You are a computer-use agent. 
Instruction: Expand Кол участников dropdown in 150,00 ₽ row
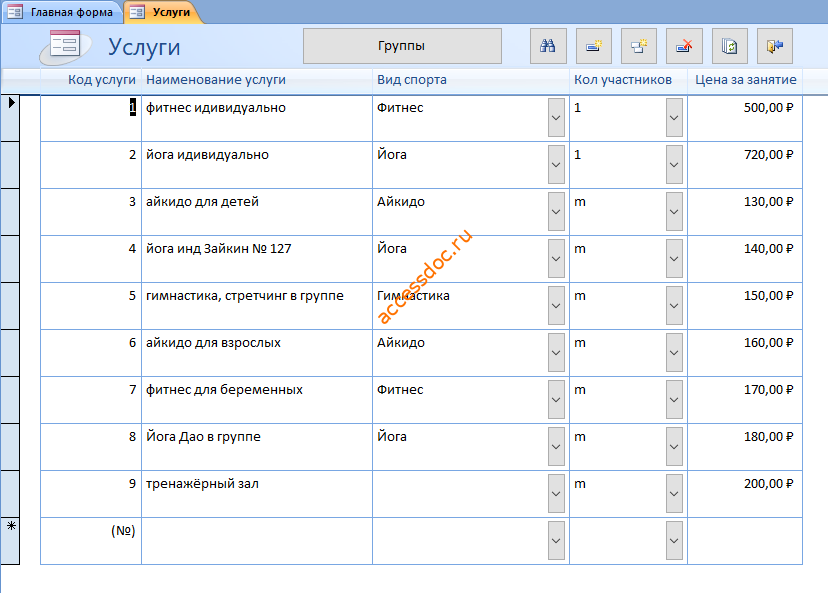click(674, 305)
